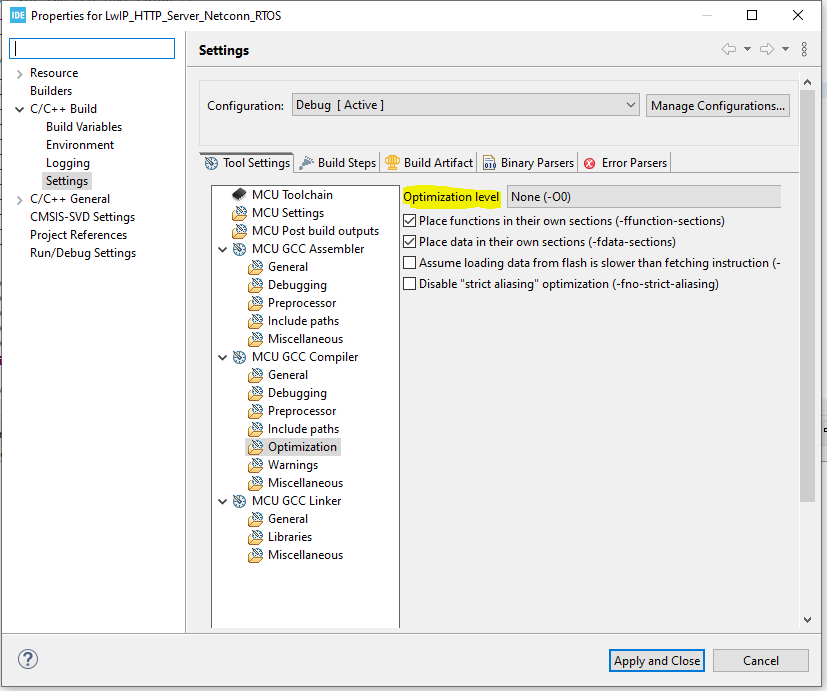Open the back history dropdown arrow
Image resolution: width=827 pixels, height=691 pixels.
tap(747, 49)
